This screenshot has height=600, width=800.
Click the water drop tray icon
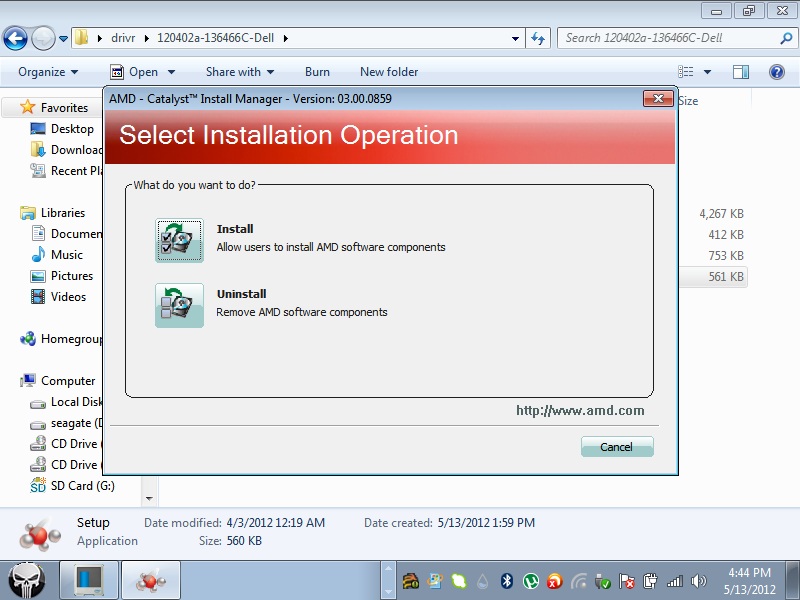(482, 581)
